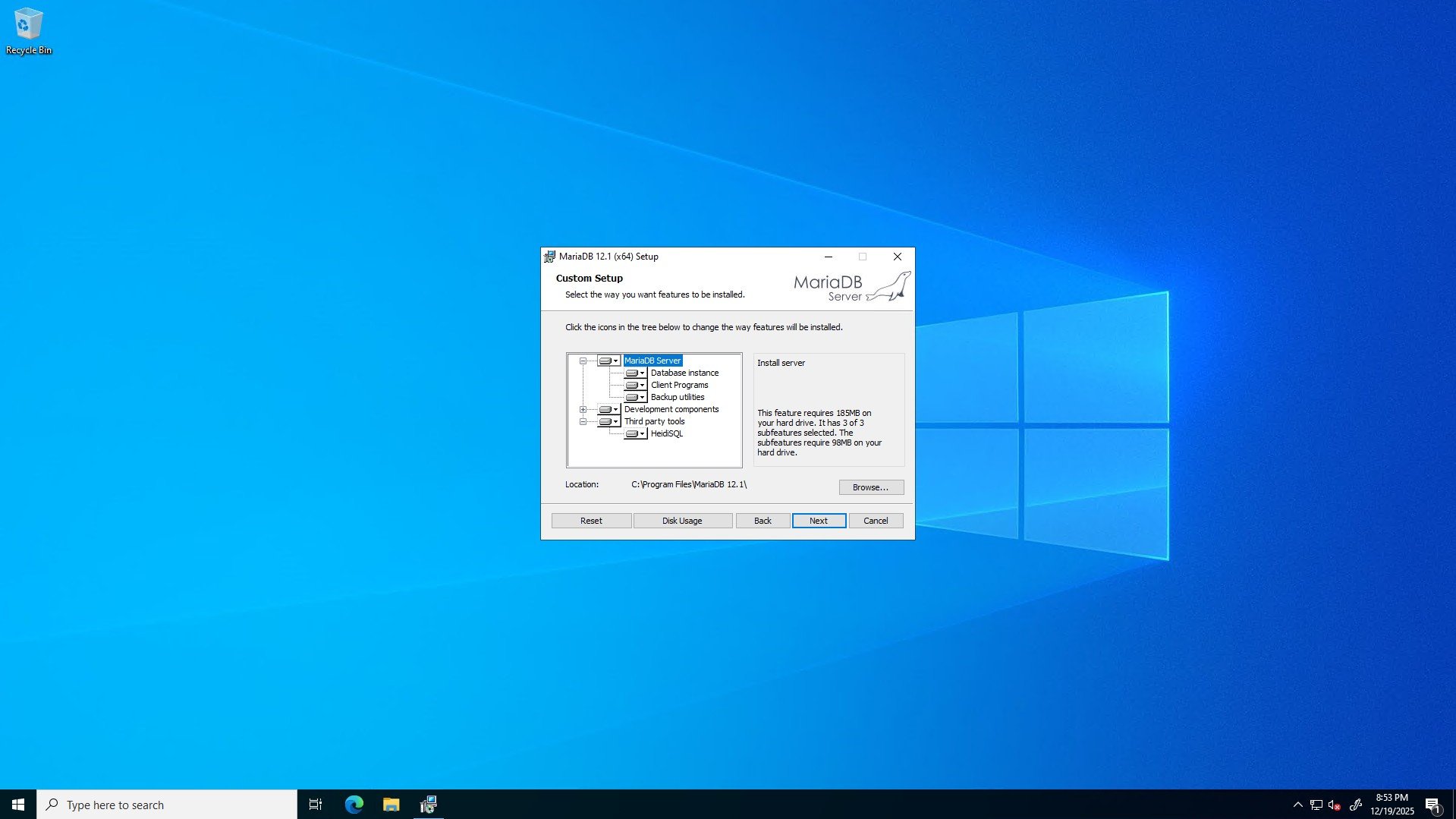The height and width of the screenshot is (819, 1456).
Task: Open install-state dropdown for Client Programs
Action: (x=635, y=385)
